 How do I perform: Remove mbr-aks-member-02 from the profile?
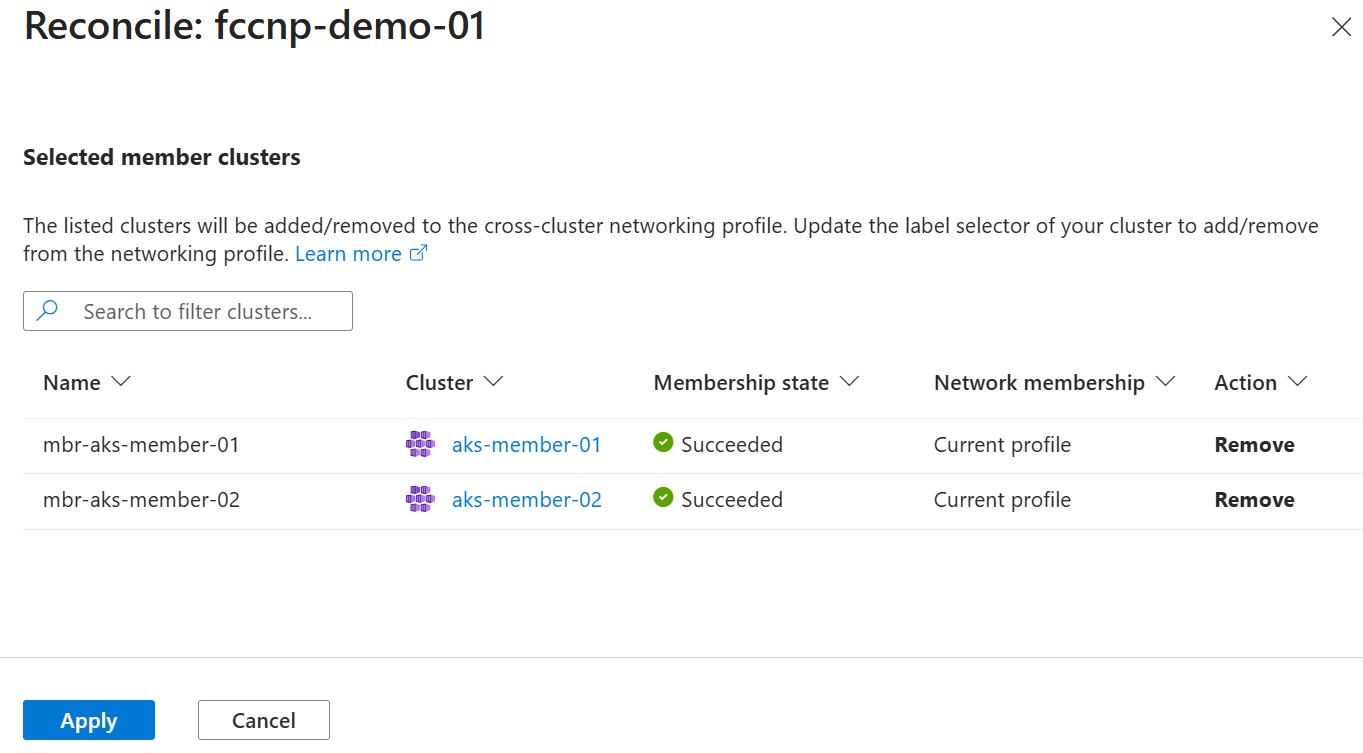[x=1254, y=499]
